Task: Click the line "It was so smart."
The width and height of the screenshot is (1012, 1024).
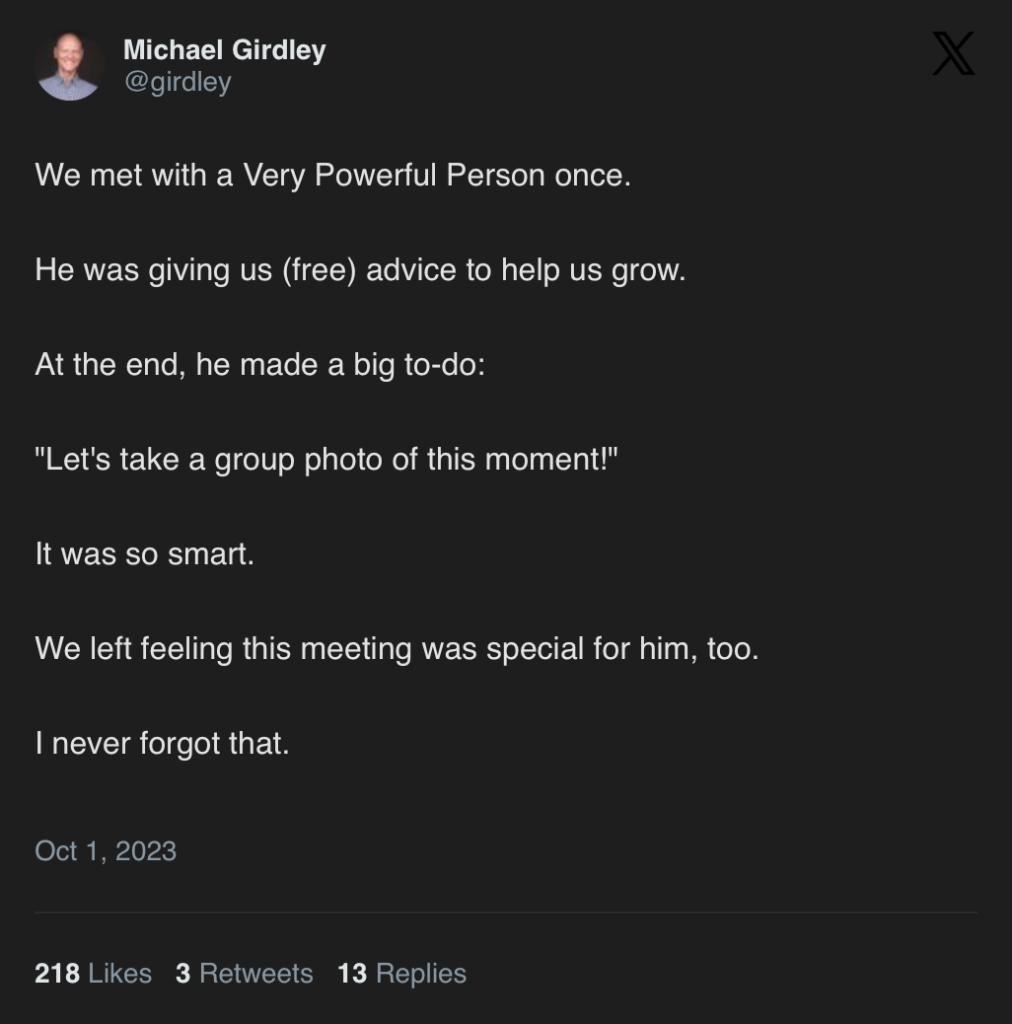Action: coord(144,554)
